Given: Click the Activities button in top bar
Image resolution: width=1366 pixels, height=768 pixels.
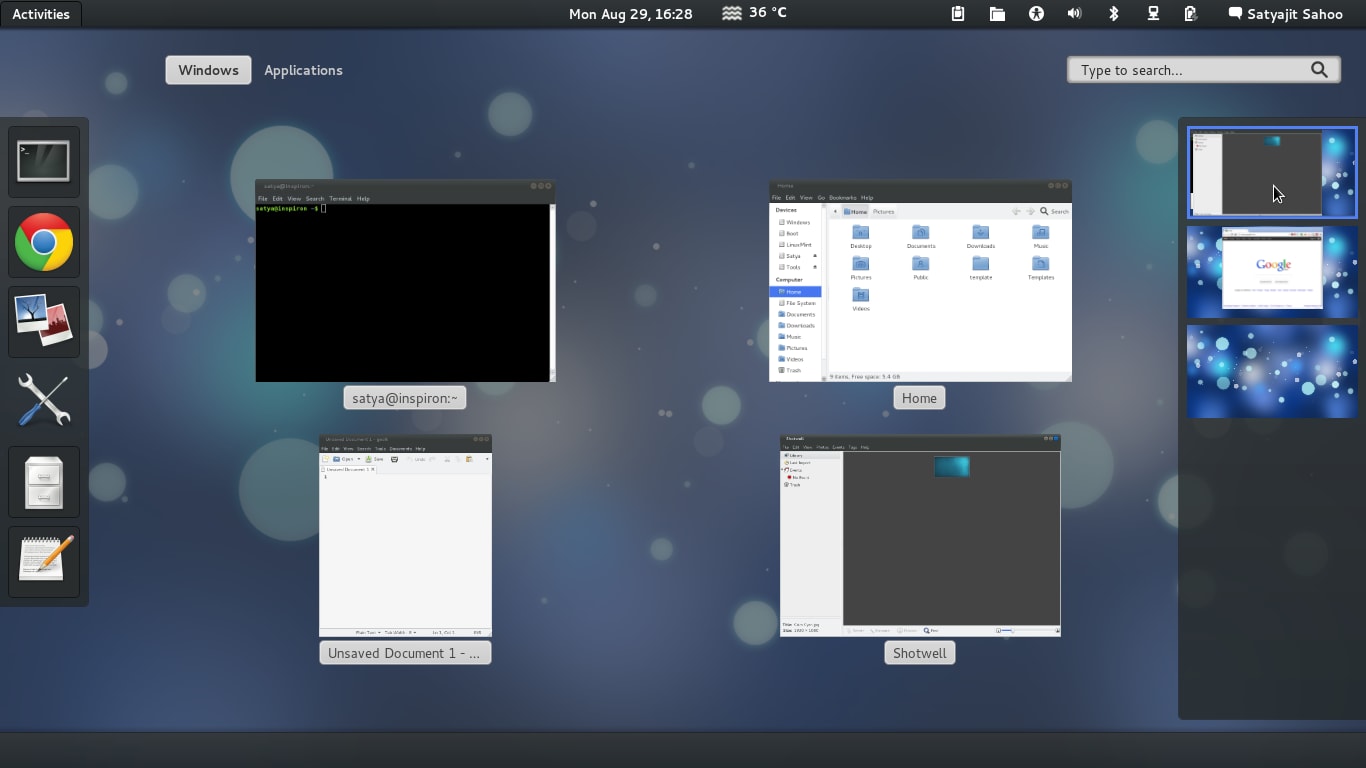Looking at the screenshot, I should pos(41,14).
